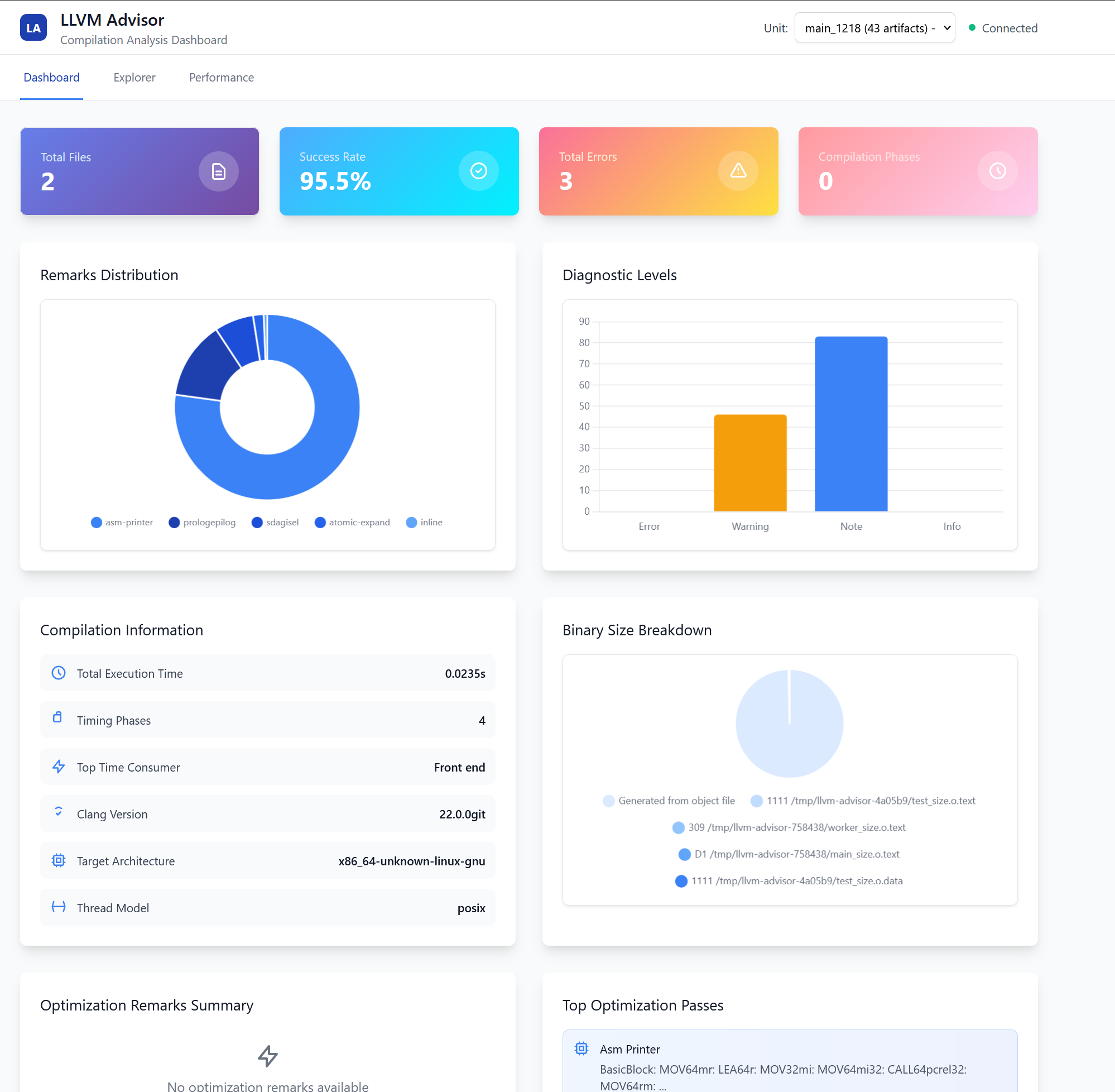Viewport: 1115px width, 1092px height.
Task: Click the LA logo badge
Action: point(33,27)
